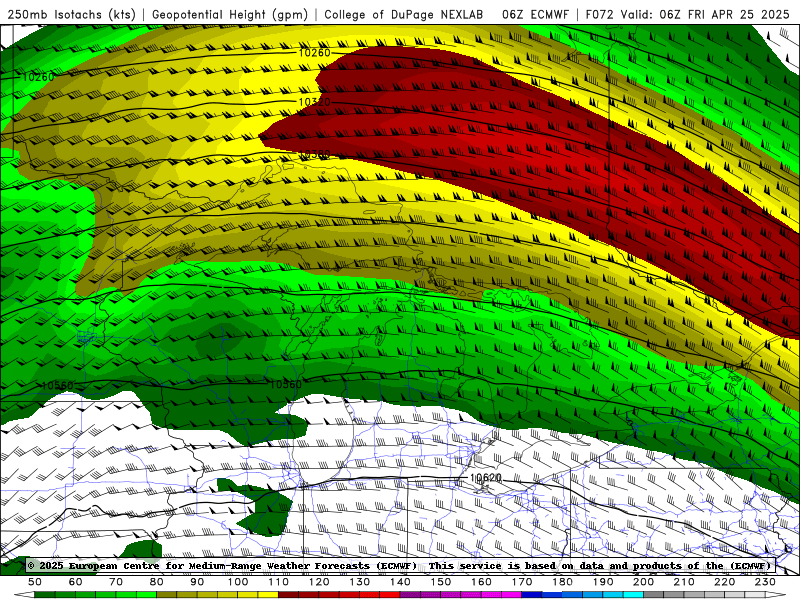Click the 10620 height contour label
This screenshot has width=800, height=600.
(x=486, y=478)
